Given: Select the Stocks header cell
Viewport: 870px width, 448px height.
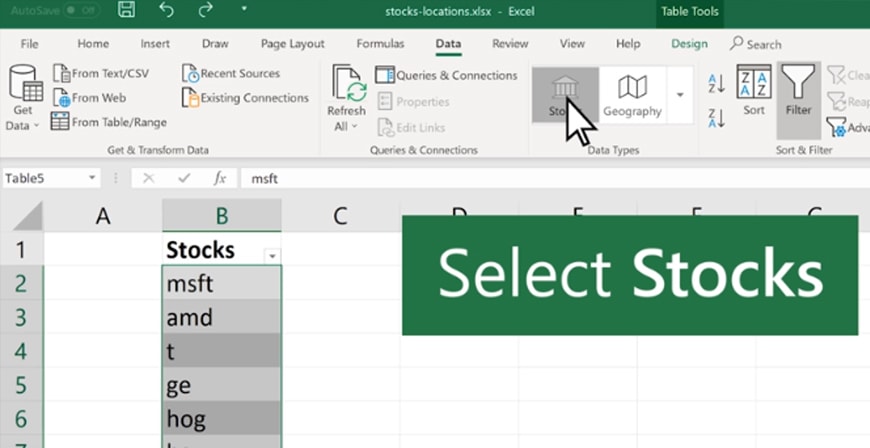Looking at the screenshot, I should [x=221, y=249].
